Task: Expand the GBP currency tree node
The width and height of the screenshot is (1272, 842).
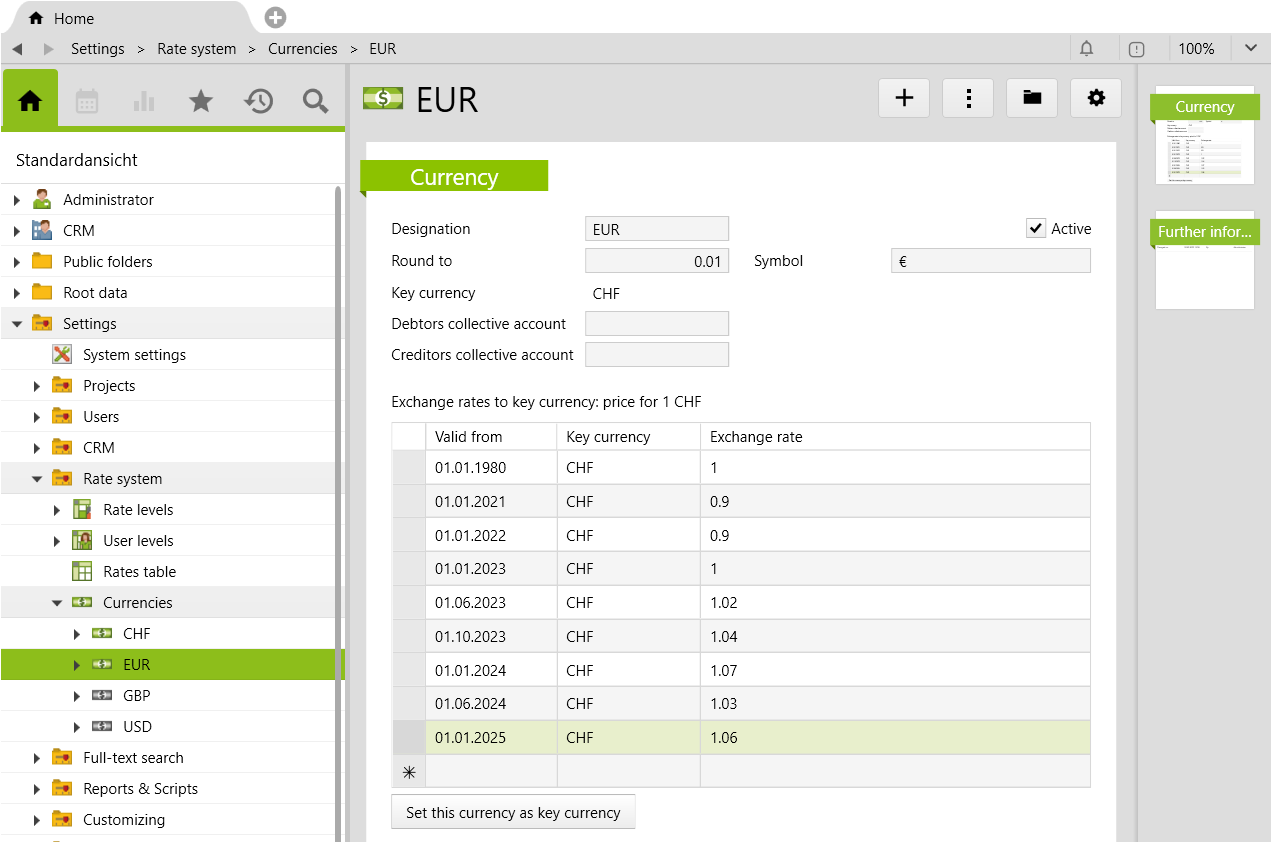Action: [x=77, y=696]
